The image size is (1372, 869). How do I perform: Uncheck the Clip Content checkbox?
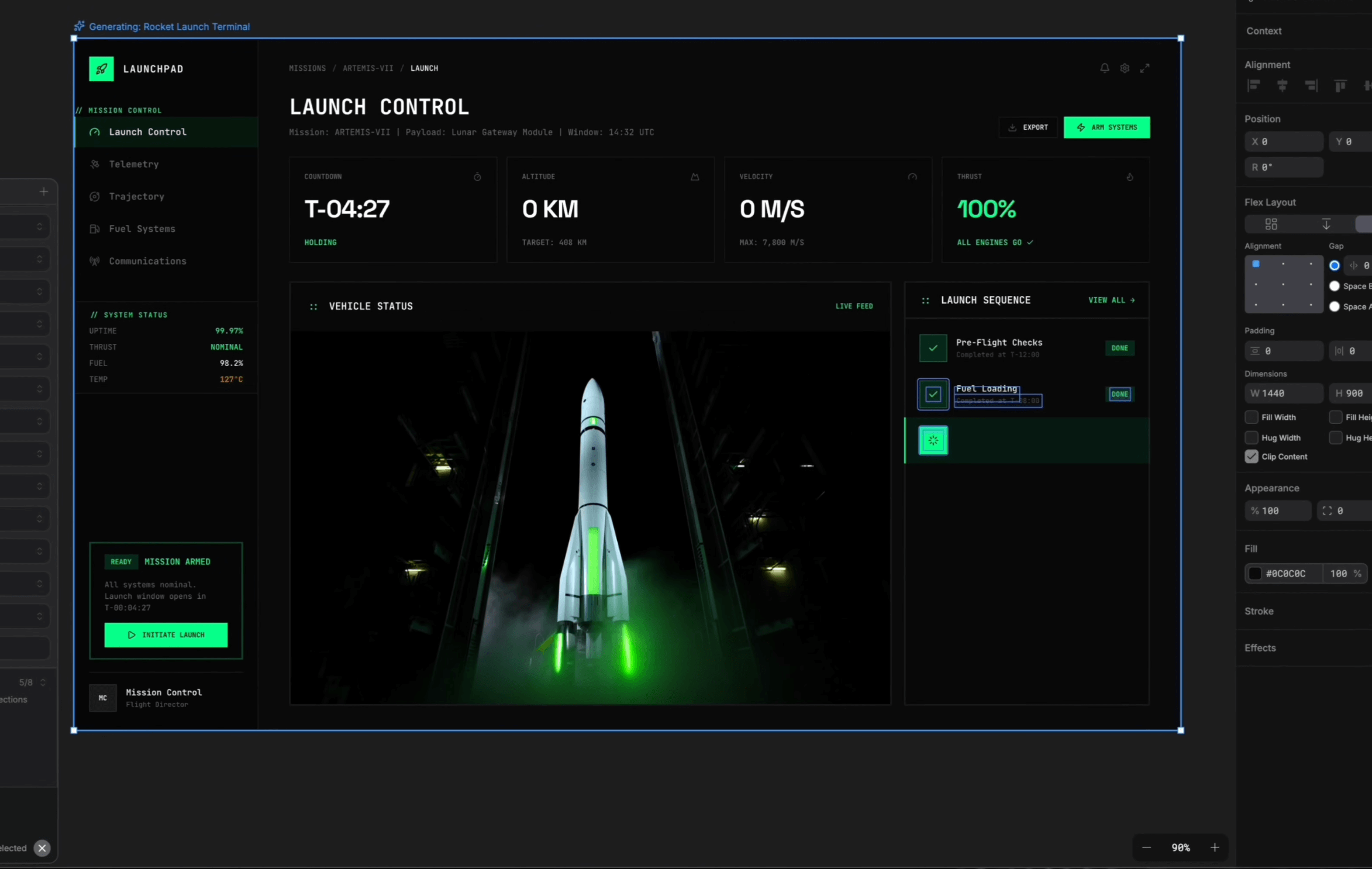tap(1251, 456)
